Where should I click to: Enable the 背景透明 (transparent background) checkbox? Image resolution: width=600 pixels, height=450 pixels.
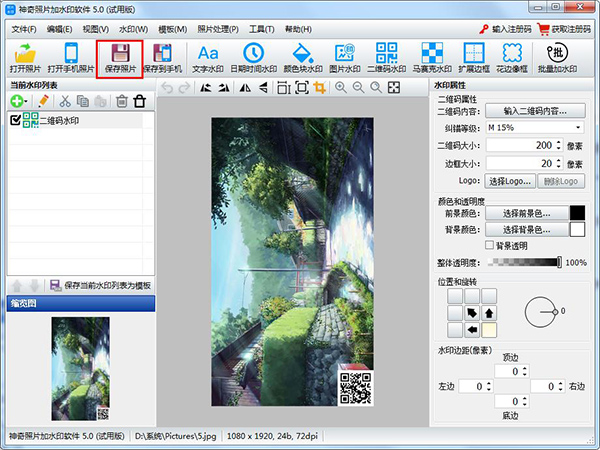(489, 245)
